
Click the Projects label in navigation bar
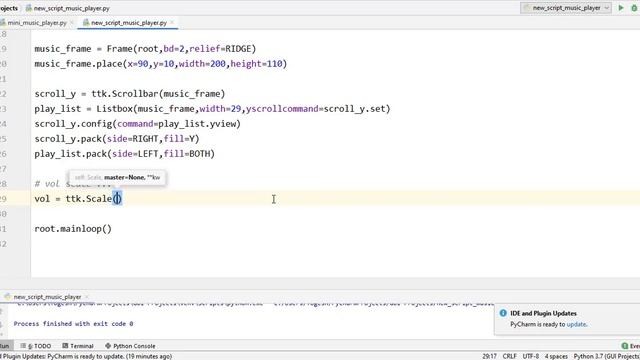click(x=9, y=8)
